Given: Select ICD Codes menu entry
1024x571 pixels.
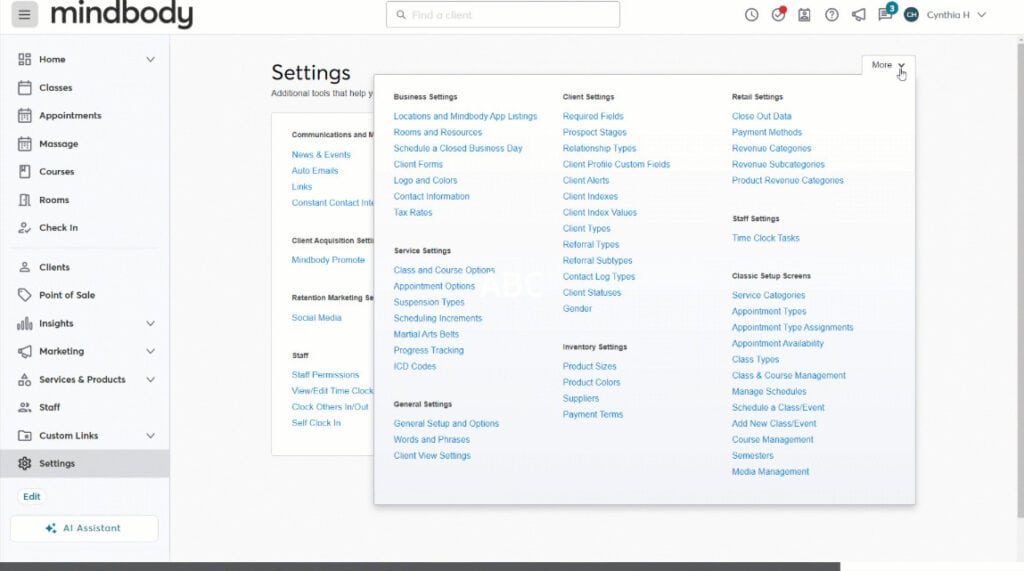Looking at the screenshot, I should tap(415, 367).
